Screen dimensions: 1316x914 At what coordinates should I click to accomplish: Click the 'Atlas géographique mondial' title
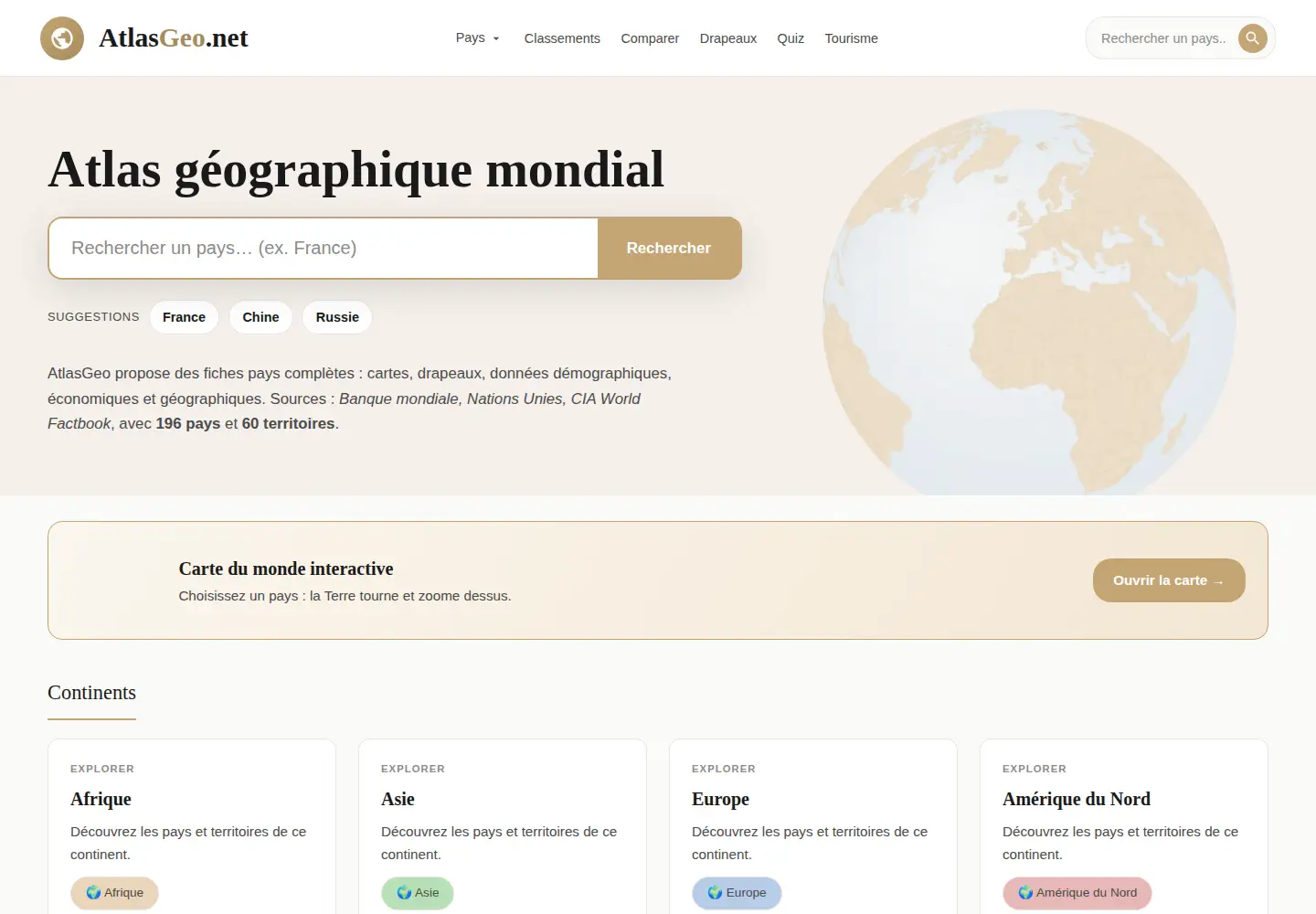point(356,170)
